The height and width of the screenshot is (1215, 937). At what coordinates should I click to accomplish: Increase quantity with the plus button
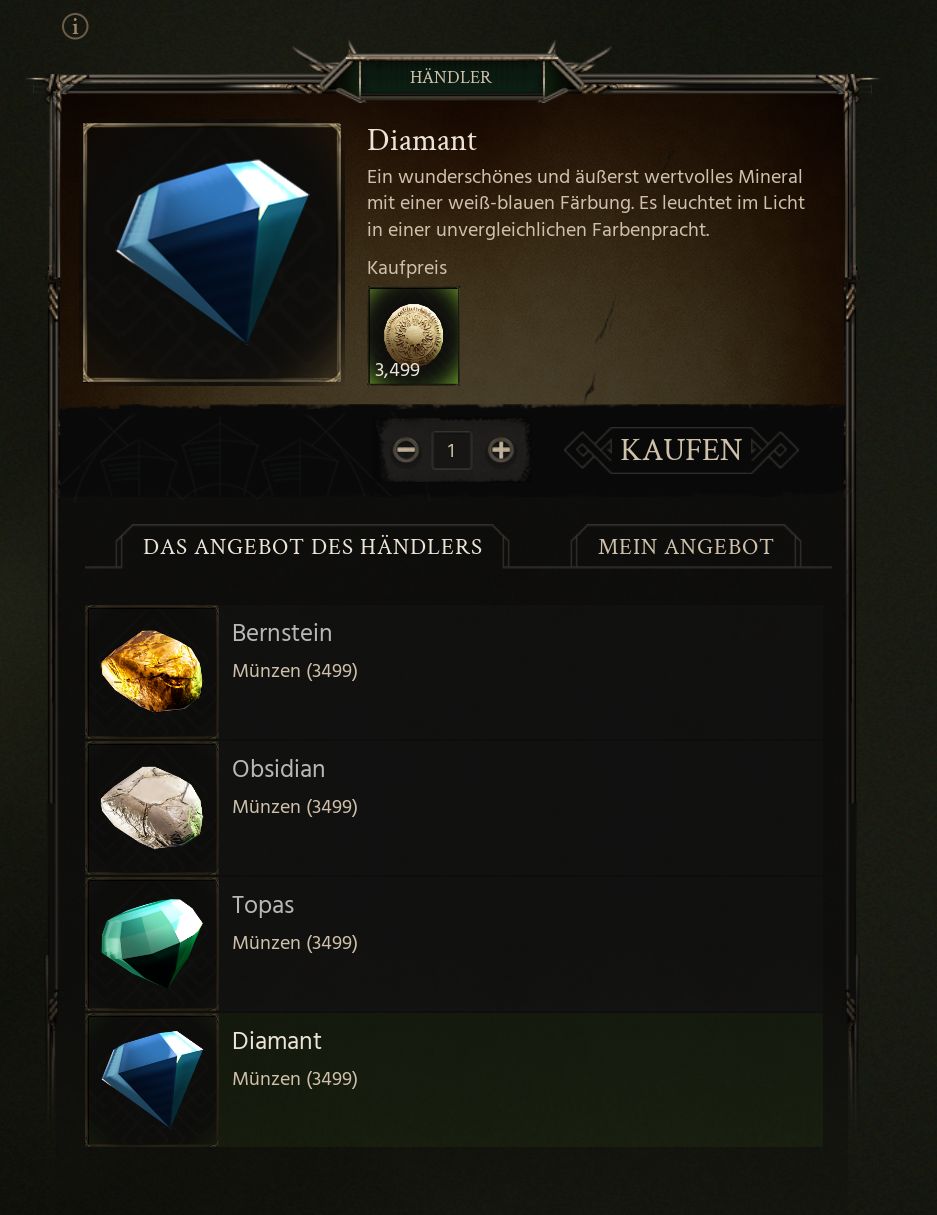coord(501,450)
